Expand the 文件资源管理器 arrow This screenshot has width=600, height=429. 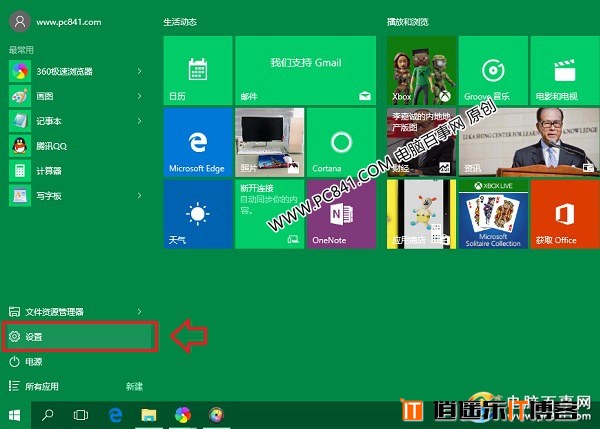[x=139, y=312]
